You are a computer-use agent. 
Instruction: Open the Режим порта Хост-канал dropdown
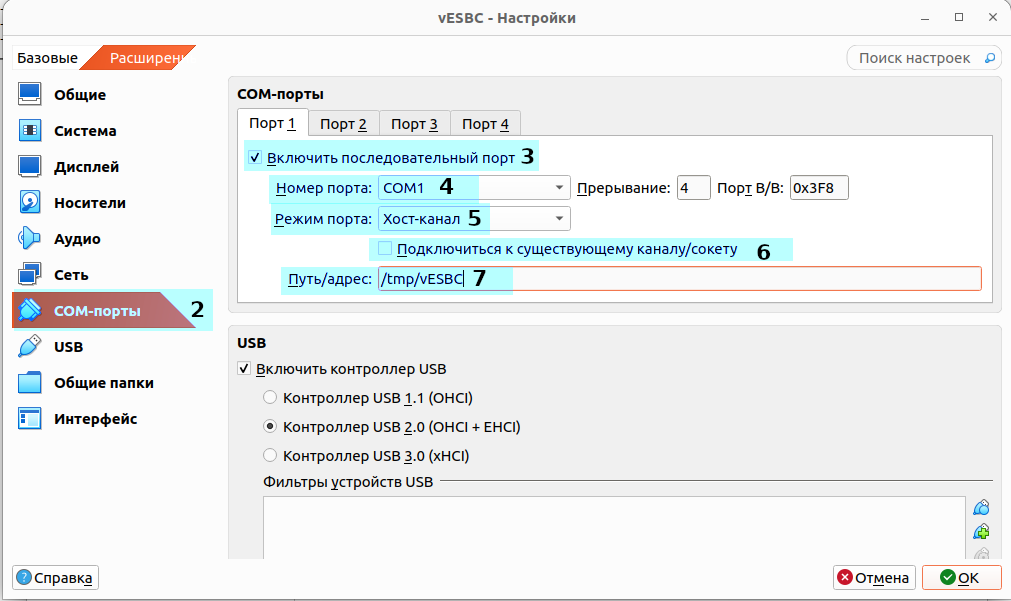click(474, 218)
